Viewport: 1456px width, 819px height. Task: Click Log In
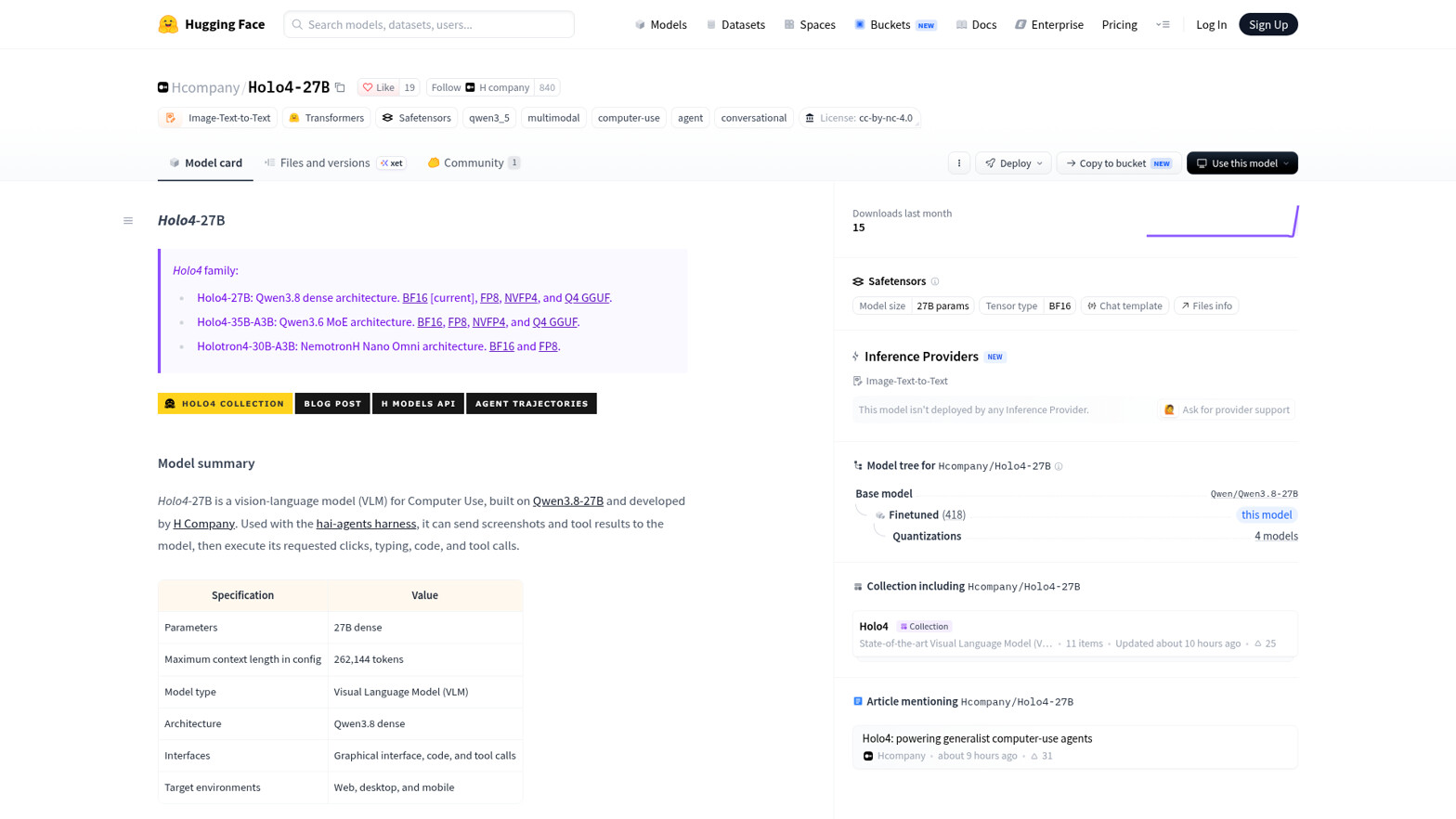[x=1211, y=24]
